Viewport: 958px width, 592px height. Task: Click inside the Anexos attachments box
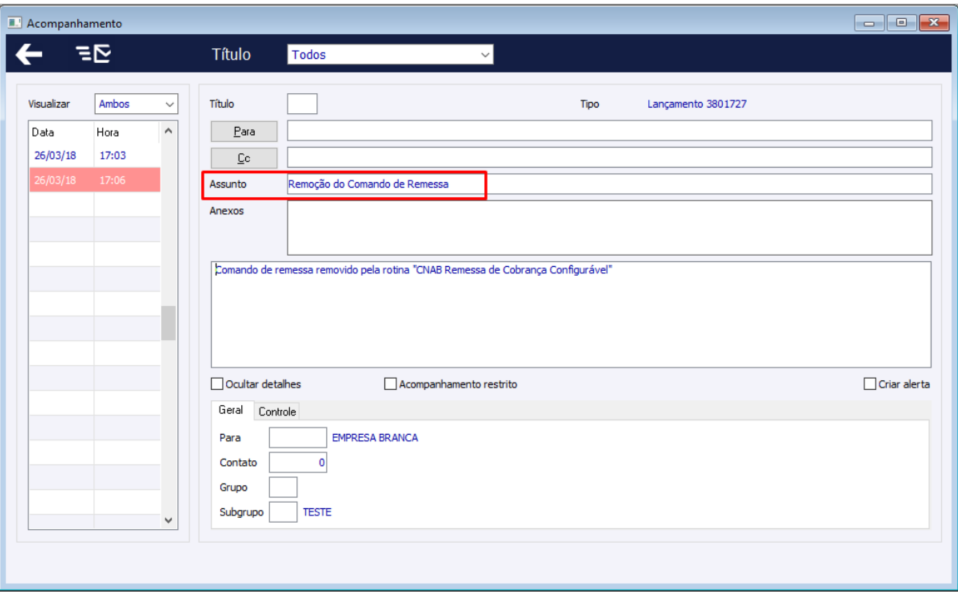[609, 228]
